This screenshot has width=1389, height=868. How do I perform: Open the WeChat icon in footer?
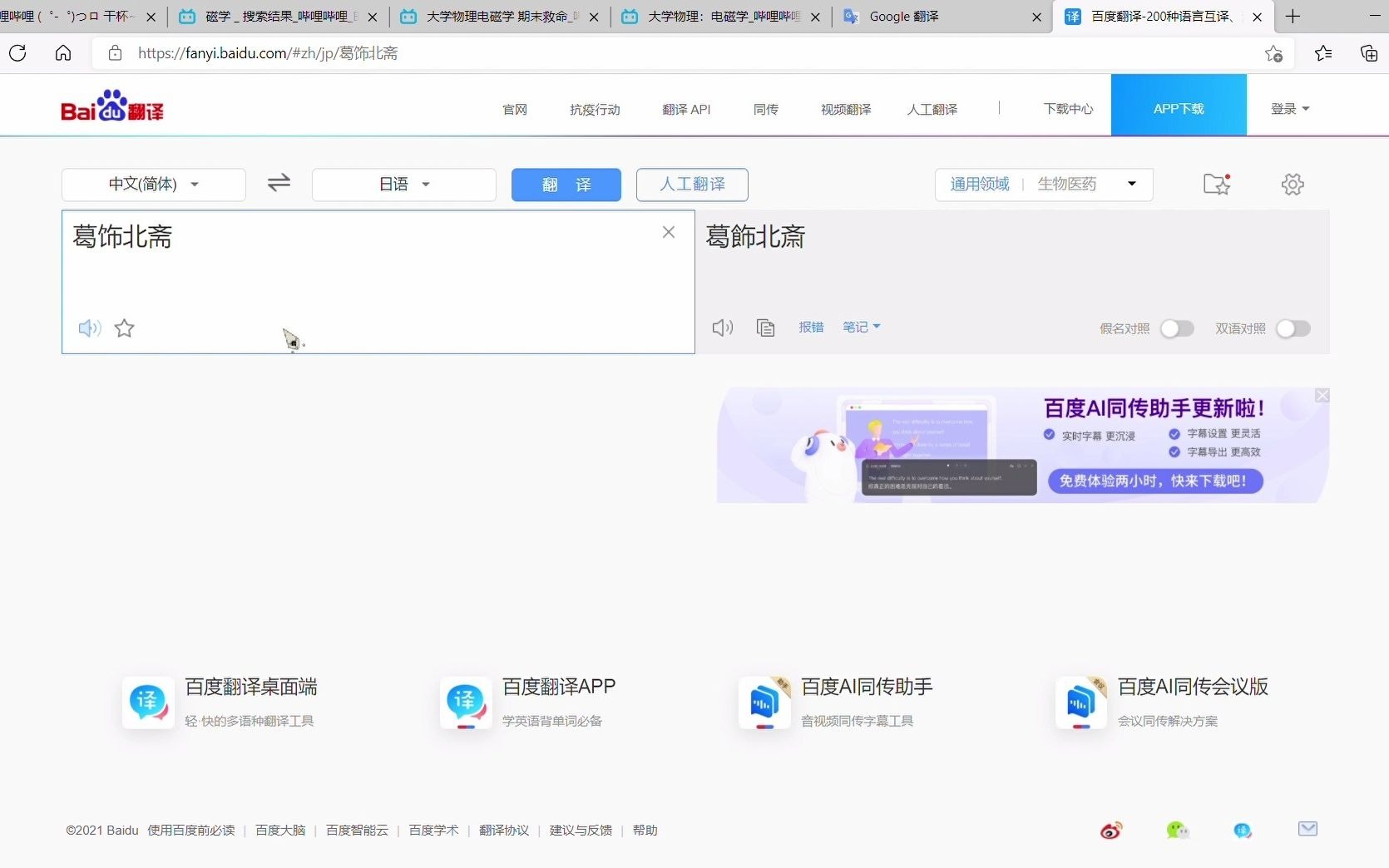(x=1178, y=830)
